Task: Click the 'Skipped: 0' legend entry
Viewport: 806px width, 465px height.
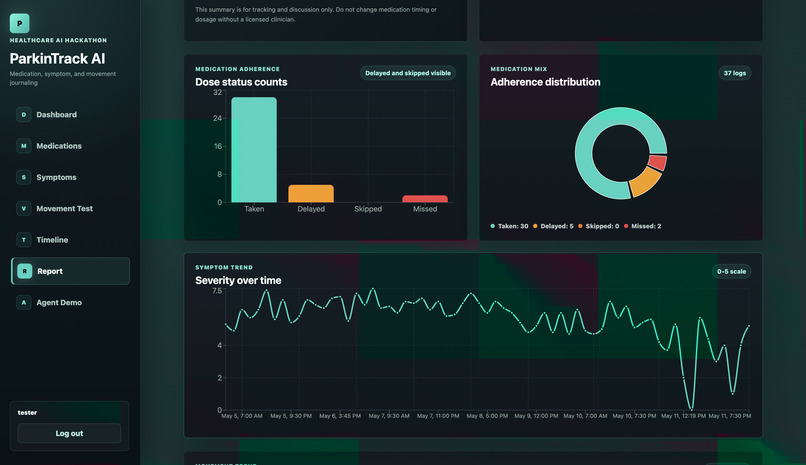Action: [x=598, y=226]
